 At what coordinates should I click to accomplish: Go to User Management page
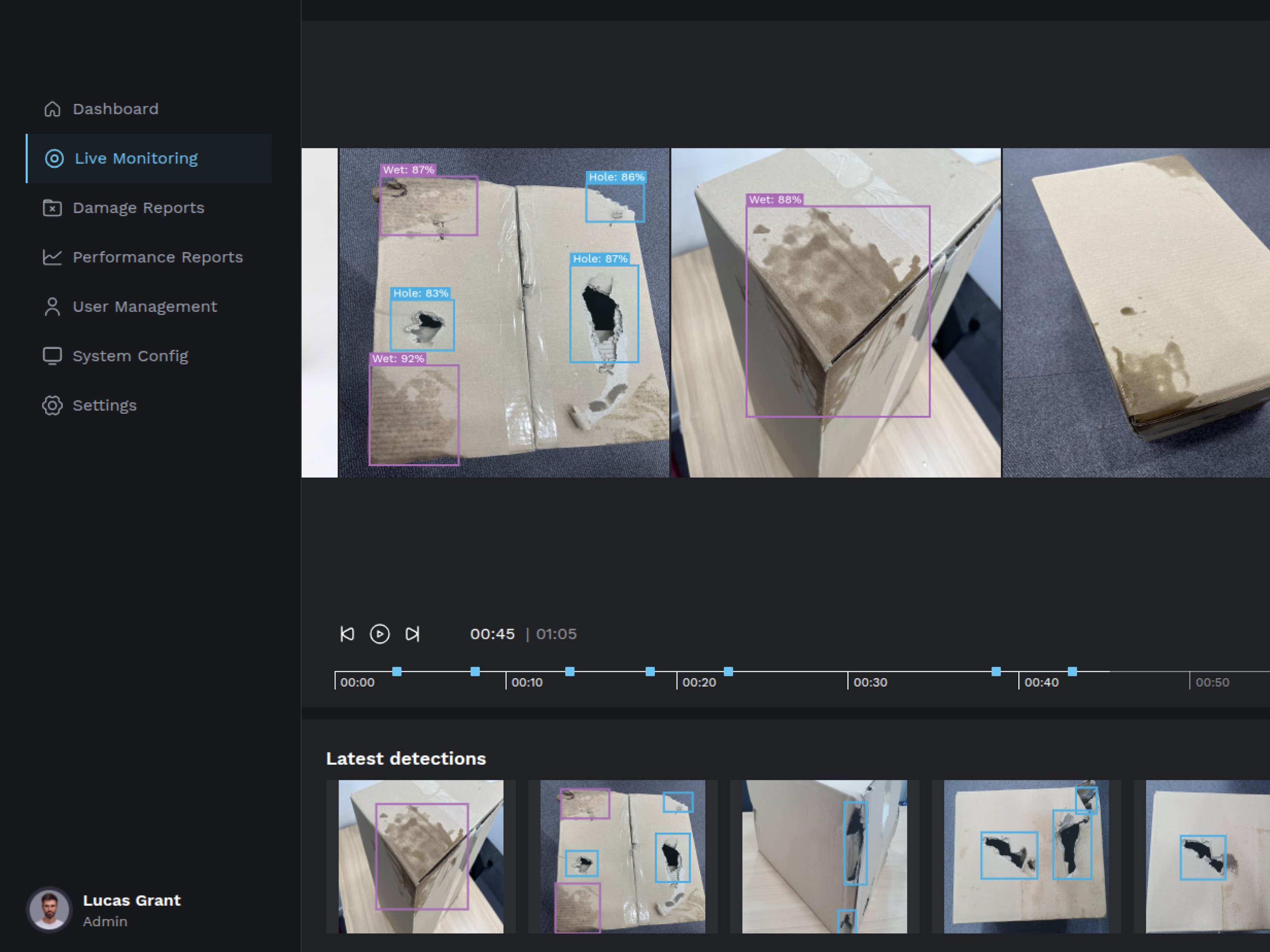click(145, 307)
